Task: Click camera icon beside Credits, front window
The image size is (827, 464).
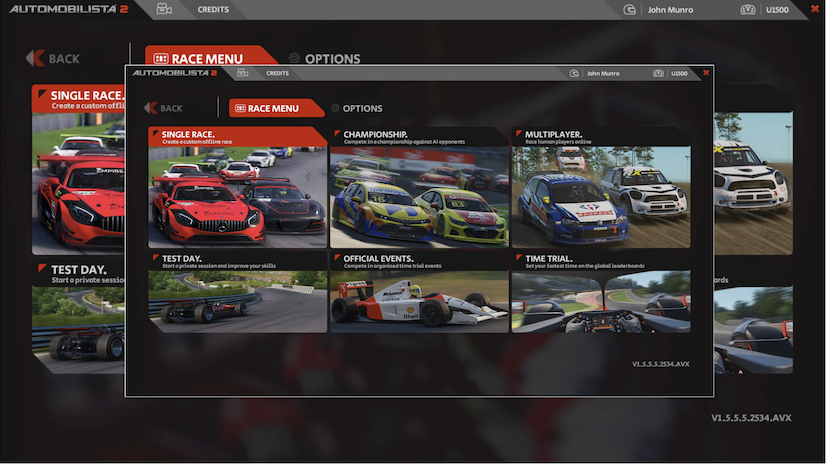Action: click(242, 73)
